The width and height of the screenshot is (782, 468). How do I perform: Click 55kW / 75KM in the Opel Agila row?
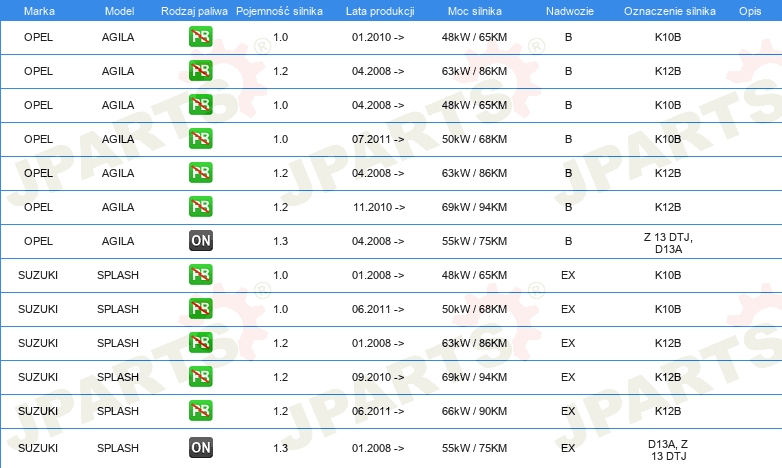(474, 240)
